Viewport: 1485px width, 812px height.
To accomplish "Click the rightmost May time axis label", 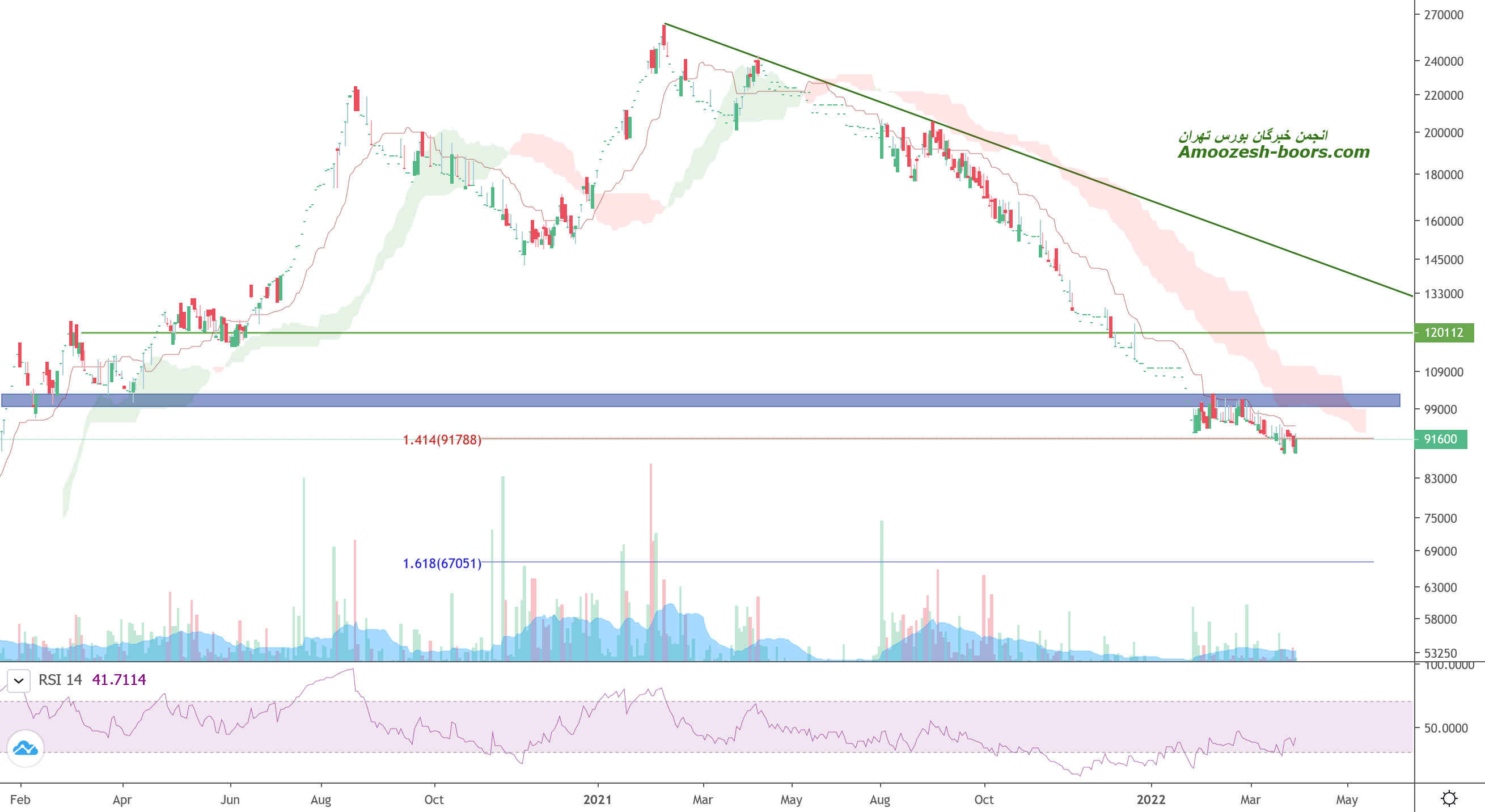I will point(1347,800).
